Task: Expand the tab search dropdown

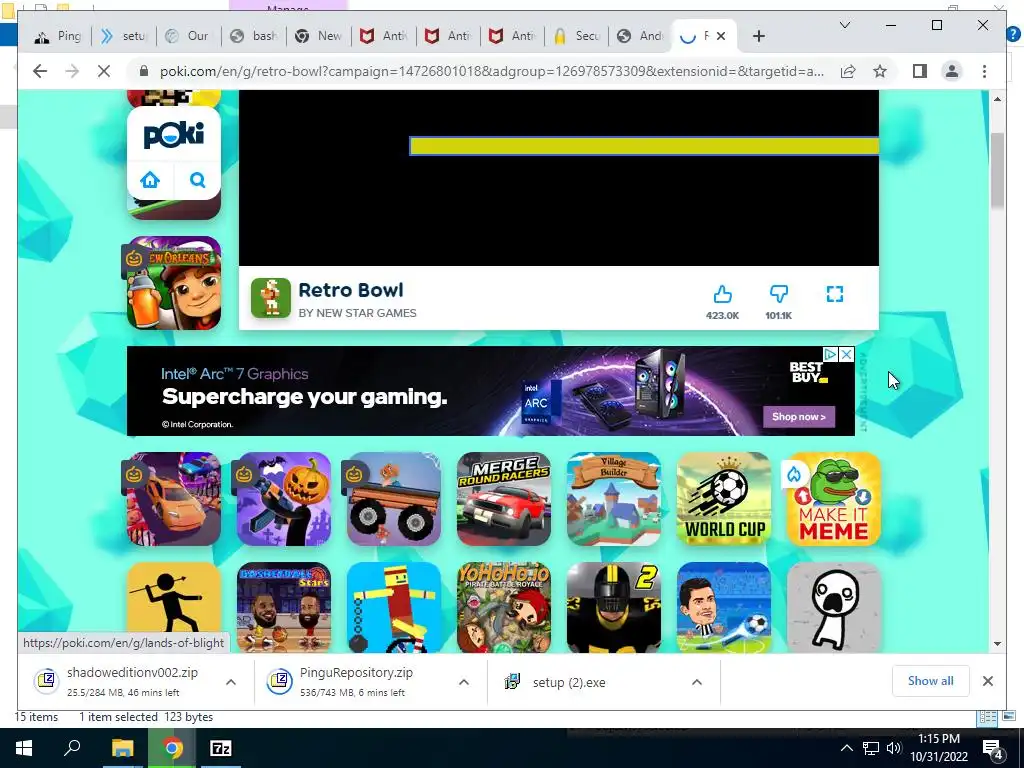Action: point(844,25)
